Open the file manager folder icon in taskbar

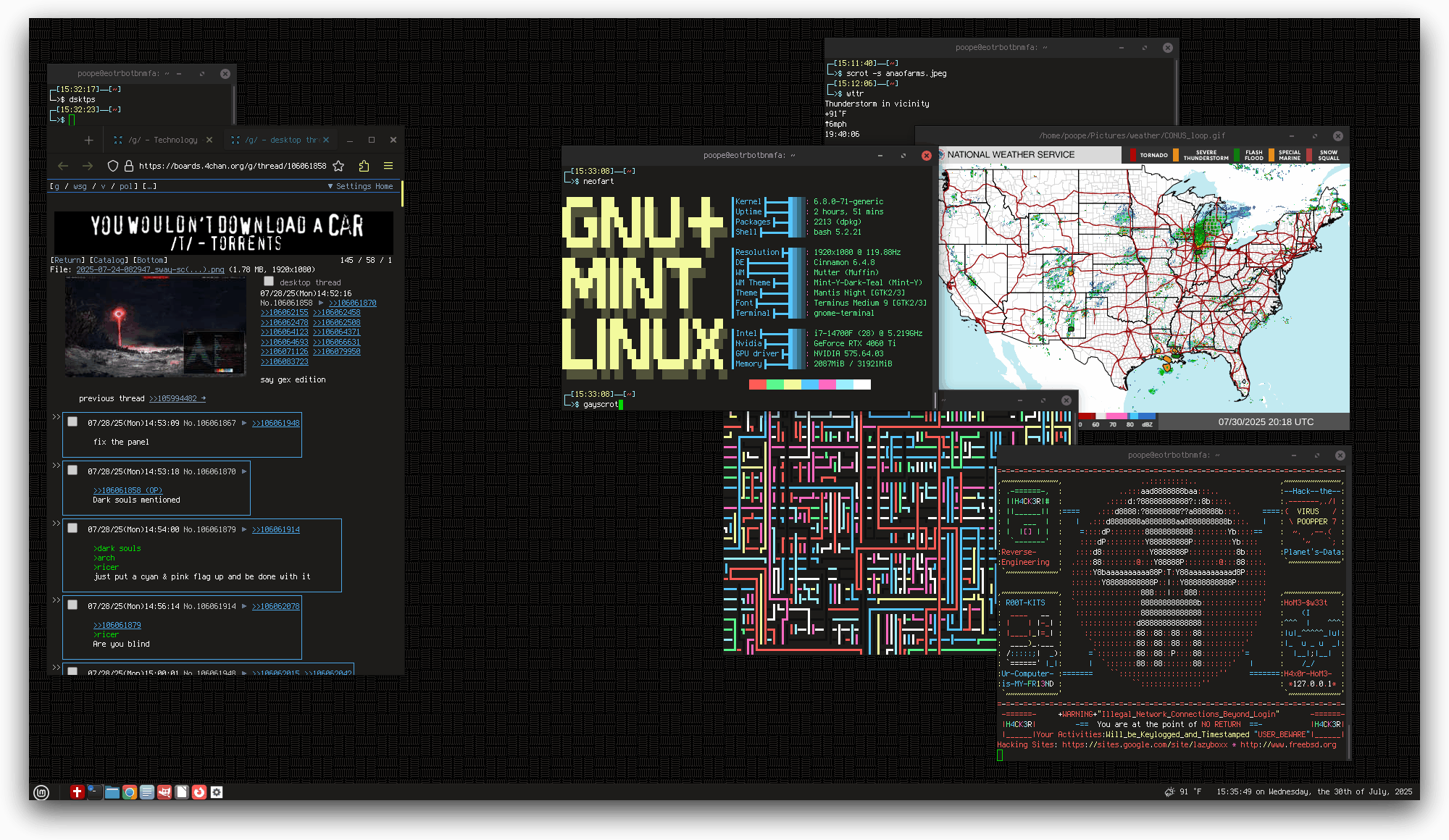[x=112, y=792]
